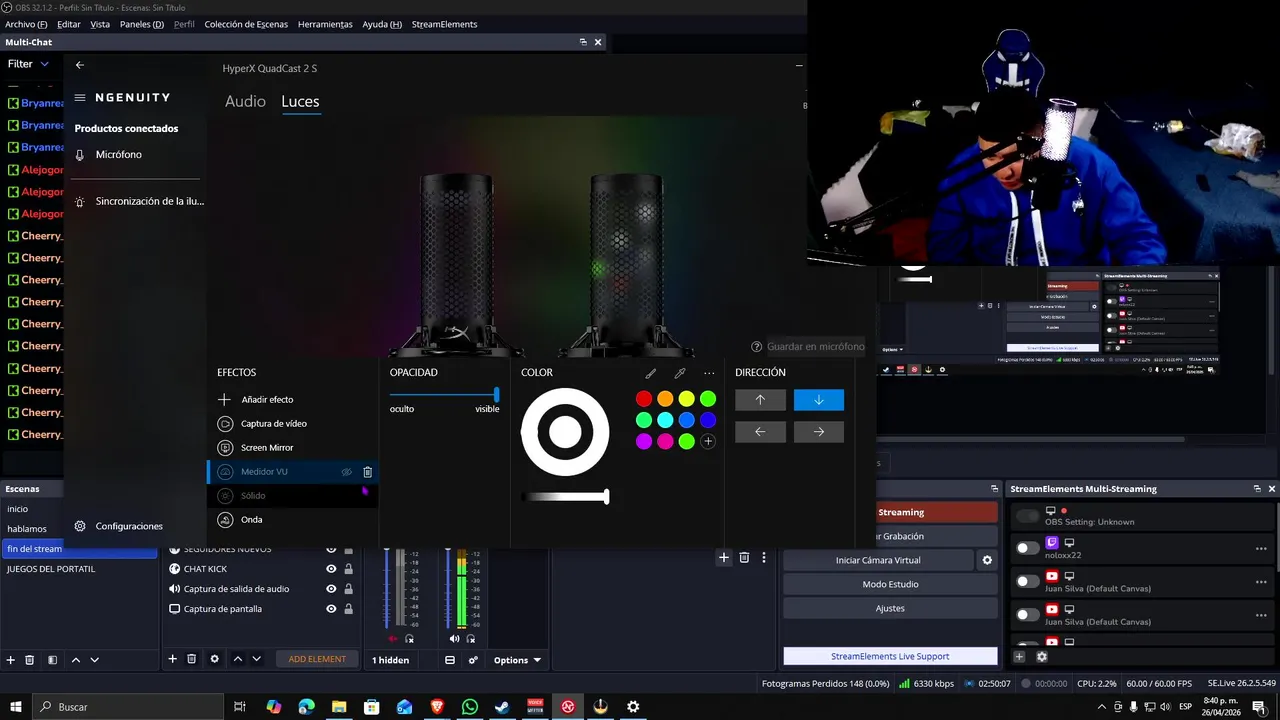
Task: Open NGENUITY Configuraciones
Action: pyautogui.click(x=118, y=526)
